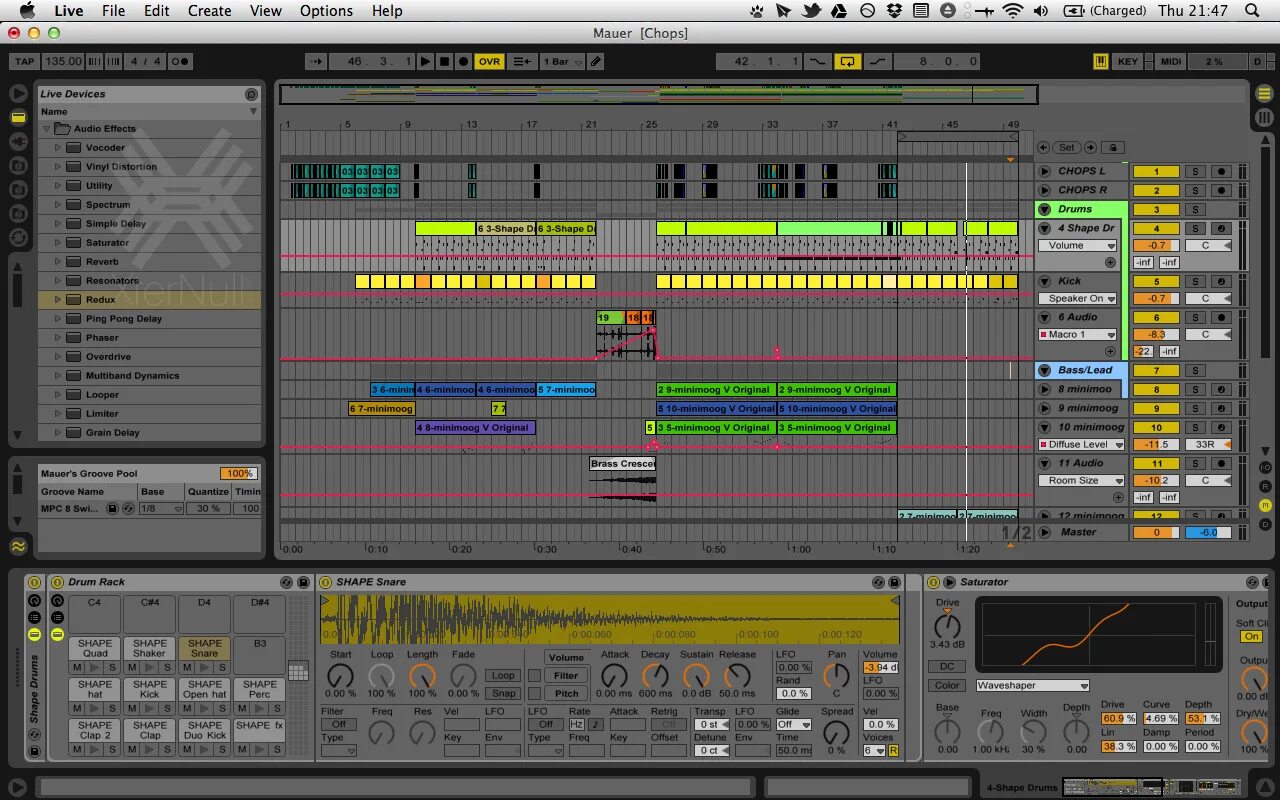Solo the SHAPE Perc pad

point(276,708)
